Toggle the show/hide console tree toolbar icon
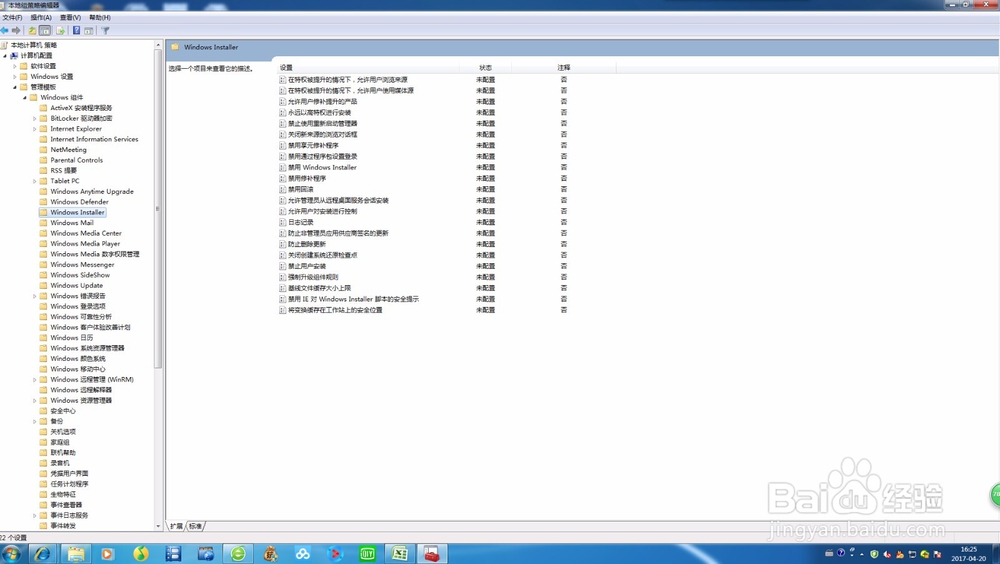Screen dimensions: 1000x564 (x=45, y=31)
